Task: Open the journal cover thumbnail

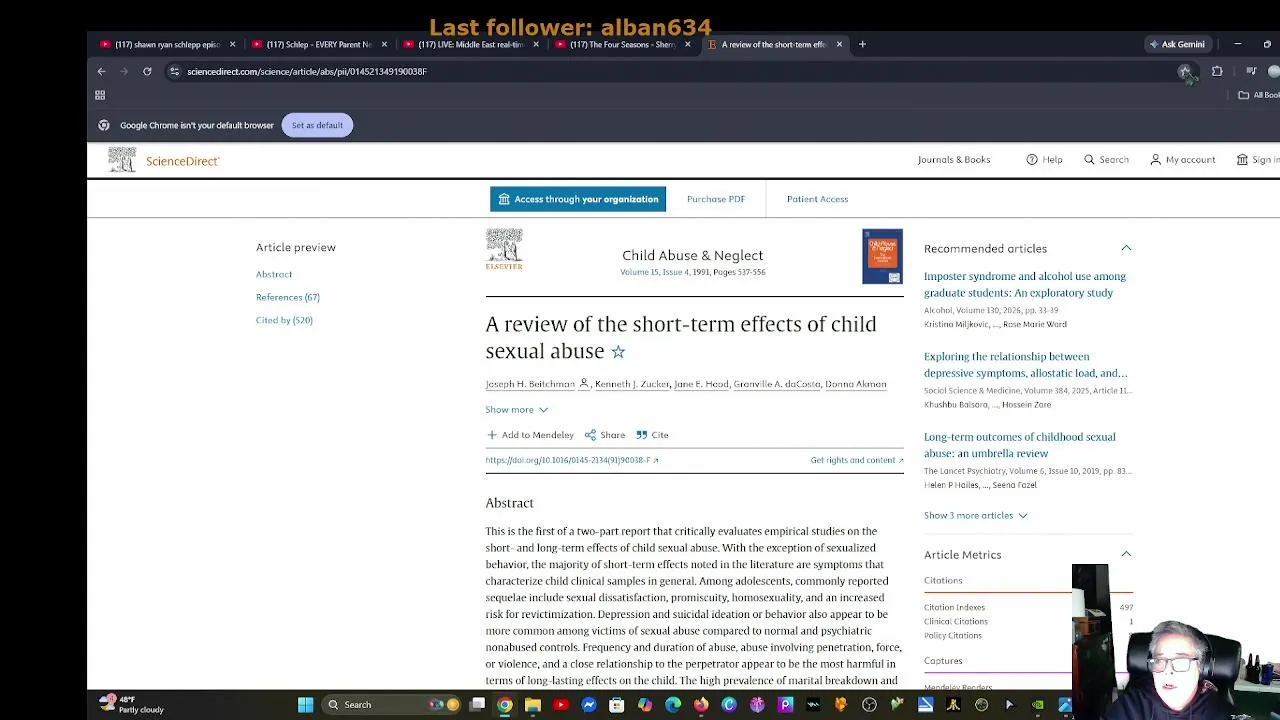Action: [x=882, y=257]
